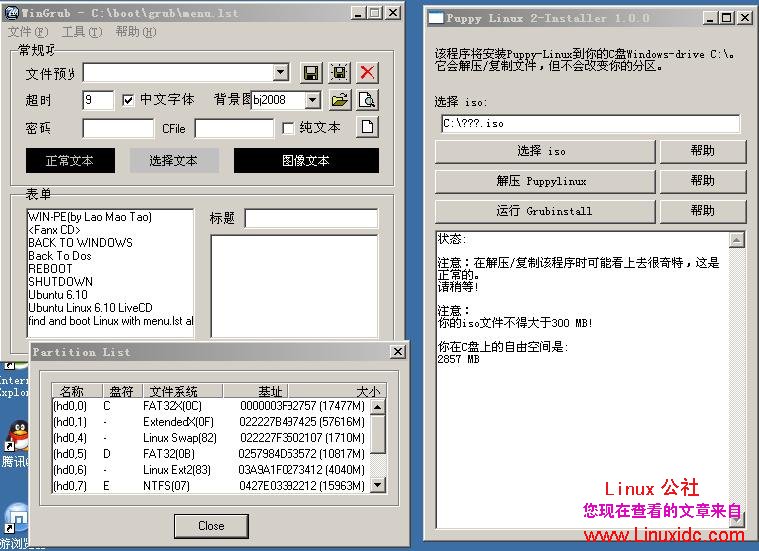Click the large empty text area under 标题
The height and width of the screenshot is (551, 759).
[294, 286]
